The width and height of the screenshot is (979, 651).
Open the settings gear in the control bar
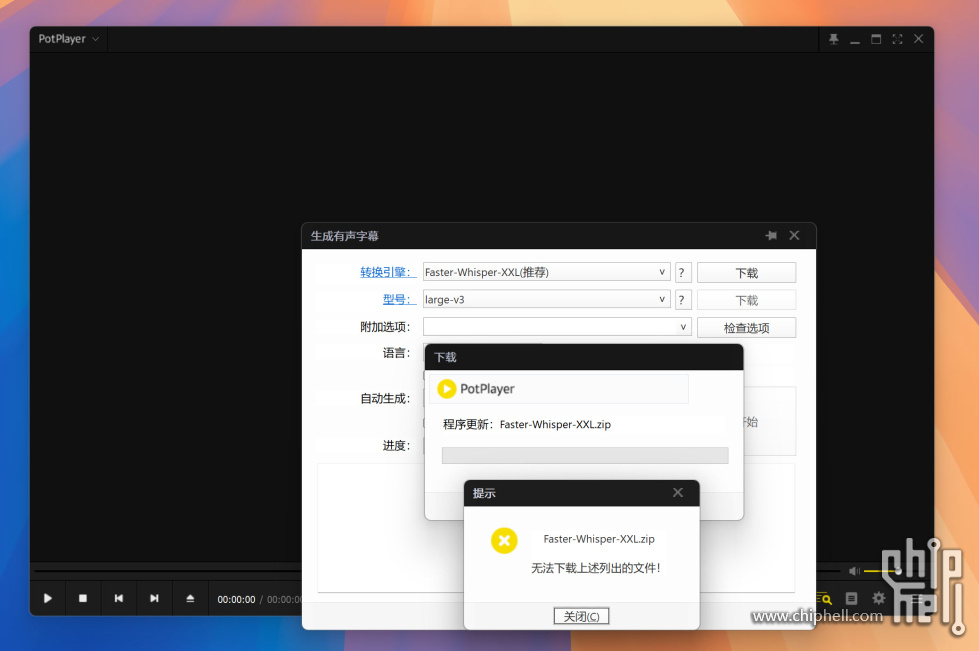point(878,598)
